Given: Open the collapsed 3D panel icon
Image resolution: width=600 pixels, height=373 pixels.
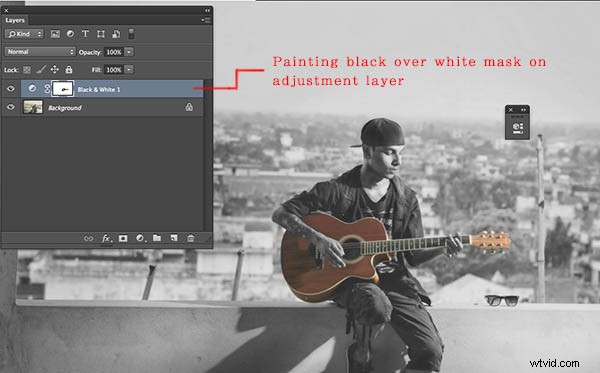Looking at the screenshot, I should pos(517,128).
